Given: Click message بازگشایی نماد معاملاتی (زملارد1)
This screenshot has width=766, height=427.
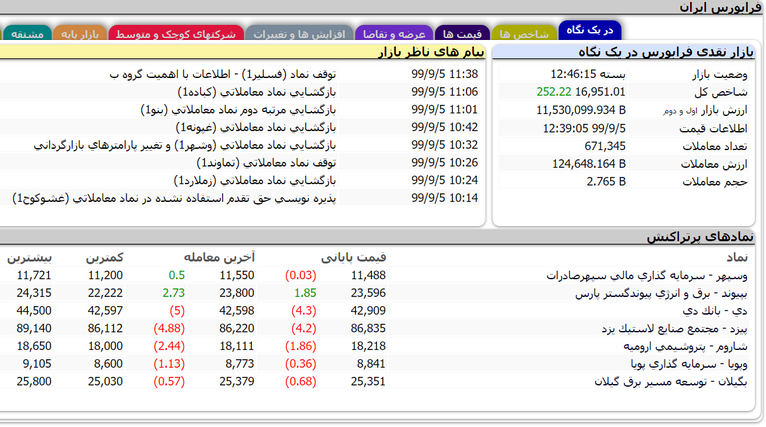Looking at the screenshot, I should click(255, 180).
